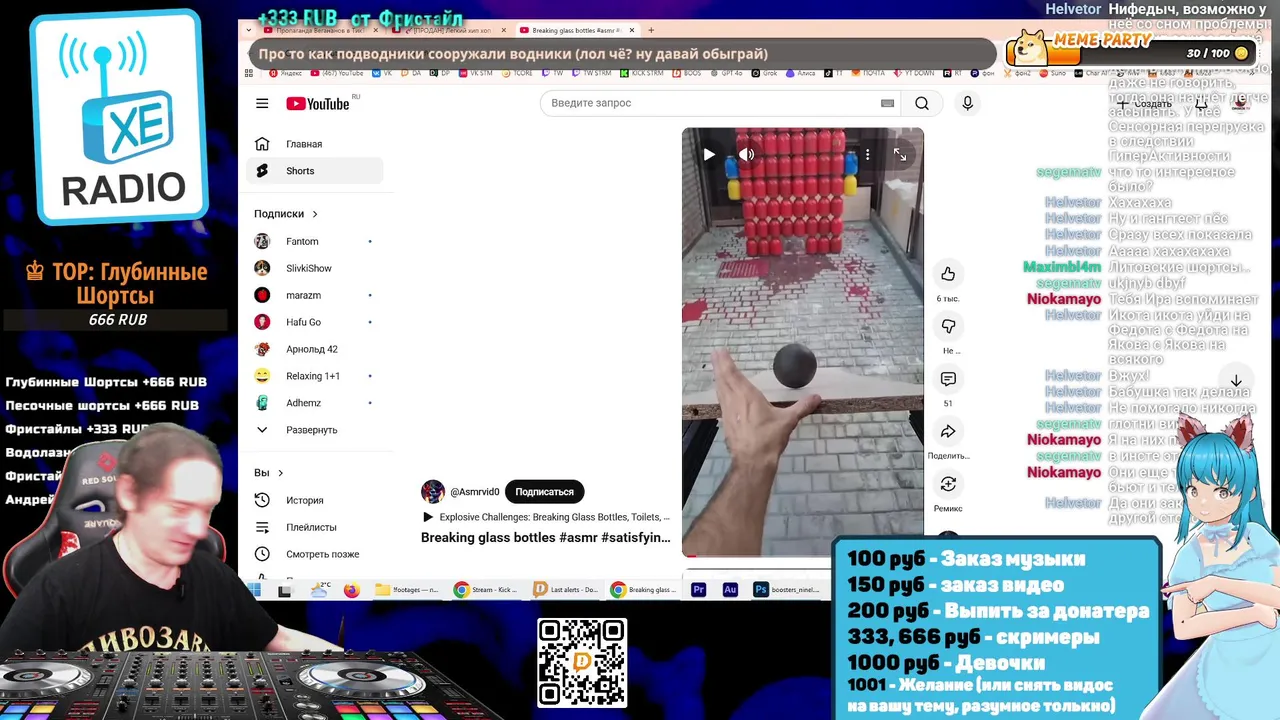
Task: Click the @Asmrvid0 channel avatar
Action: [433, 492]
